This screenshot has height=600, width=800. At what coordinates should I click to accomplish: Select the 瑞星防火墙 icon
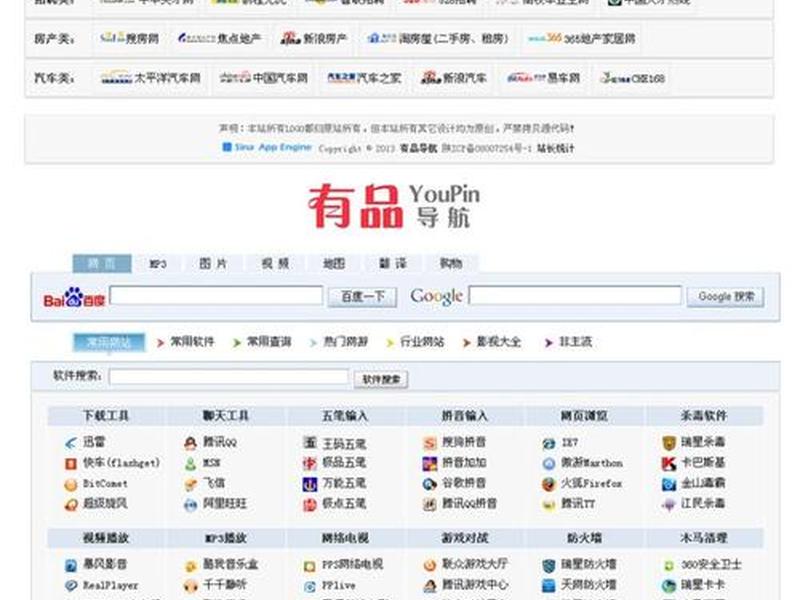tap(549, 565)
